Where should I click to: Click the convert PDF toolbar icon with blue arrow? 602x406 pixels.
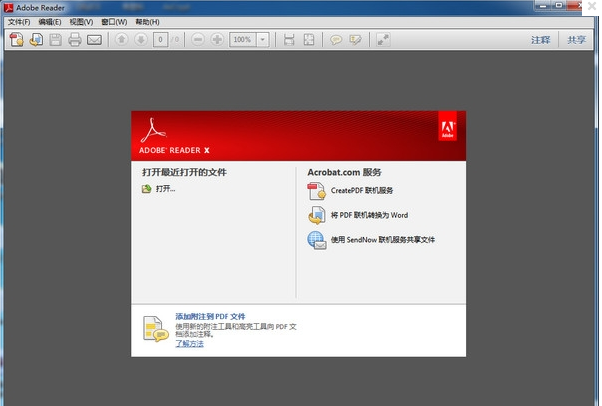click(x=36, y=40)
